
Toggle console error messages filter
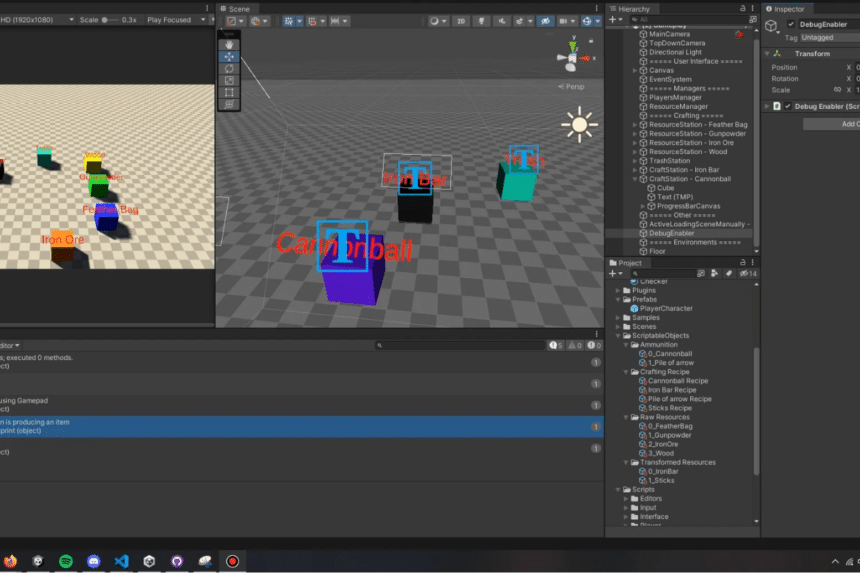(x=594, y=345)
